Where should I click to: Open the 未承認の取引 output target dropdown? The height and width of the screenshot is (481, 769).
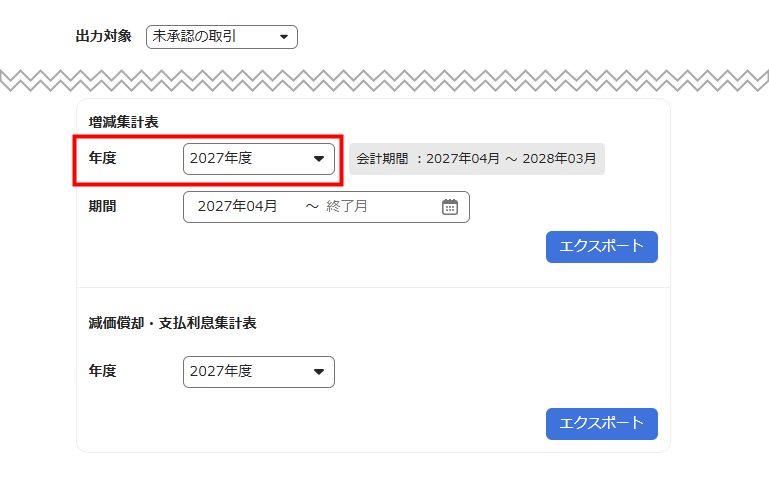(221, 37)
